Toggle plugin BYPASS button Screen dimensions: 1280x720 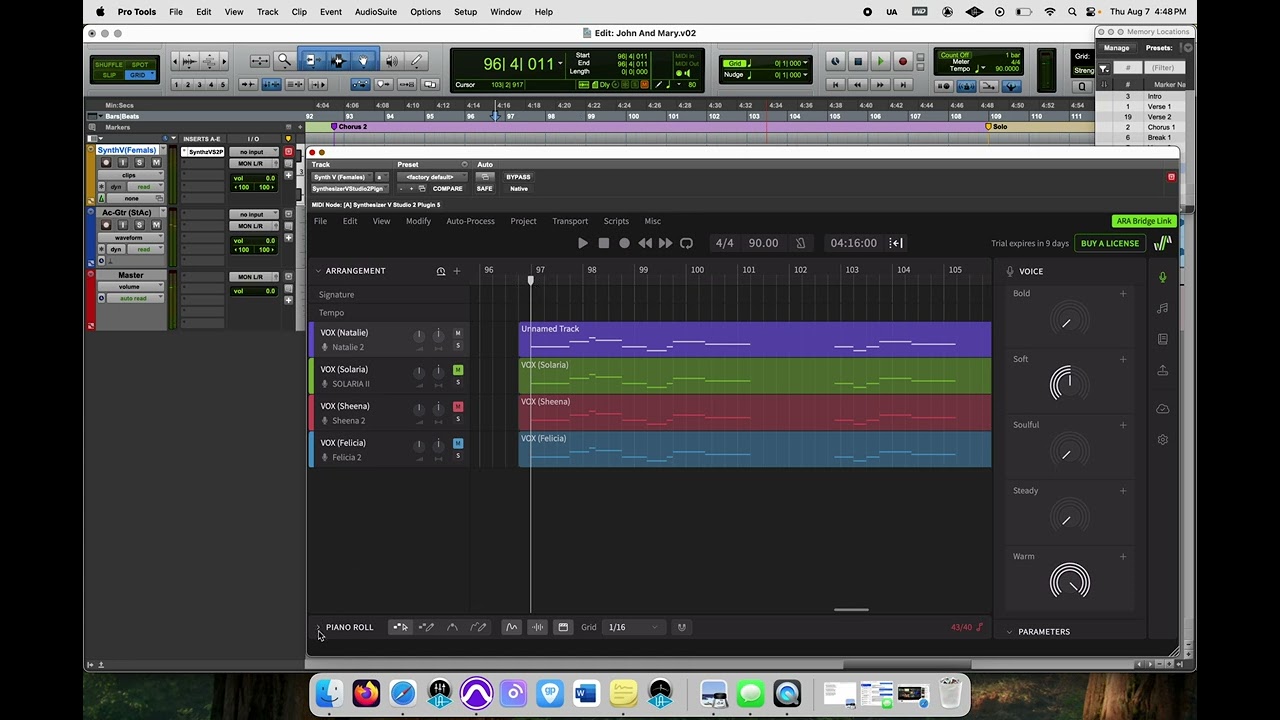518,177
